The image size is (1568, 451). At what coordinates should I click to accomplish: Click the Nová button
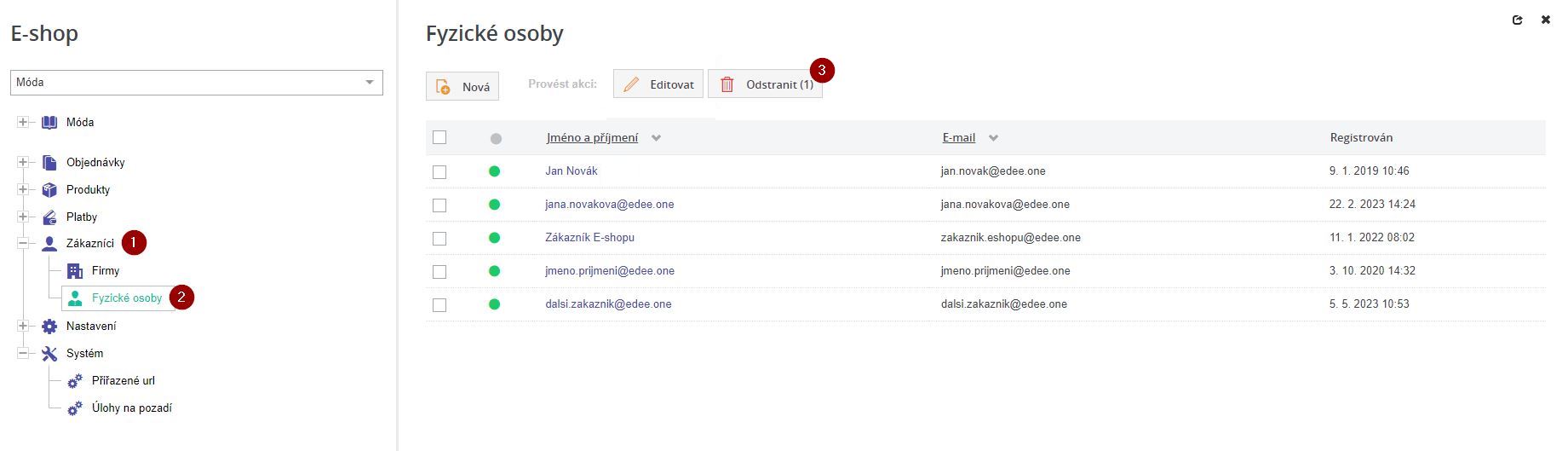pyautogui.click(x=462, y=86)
